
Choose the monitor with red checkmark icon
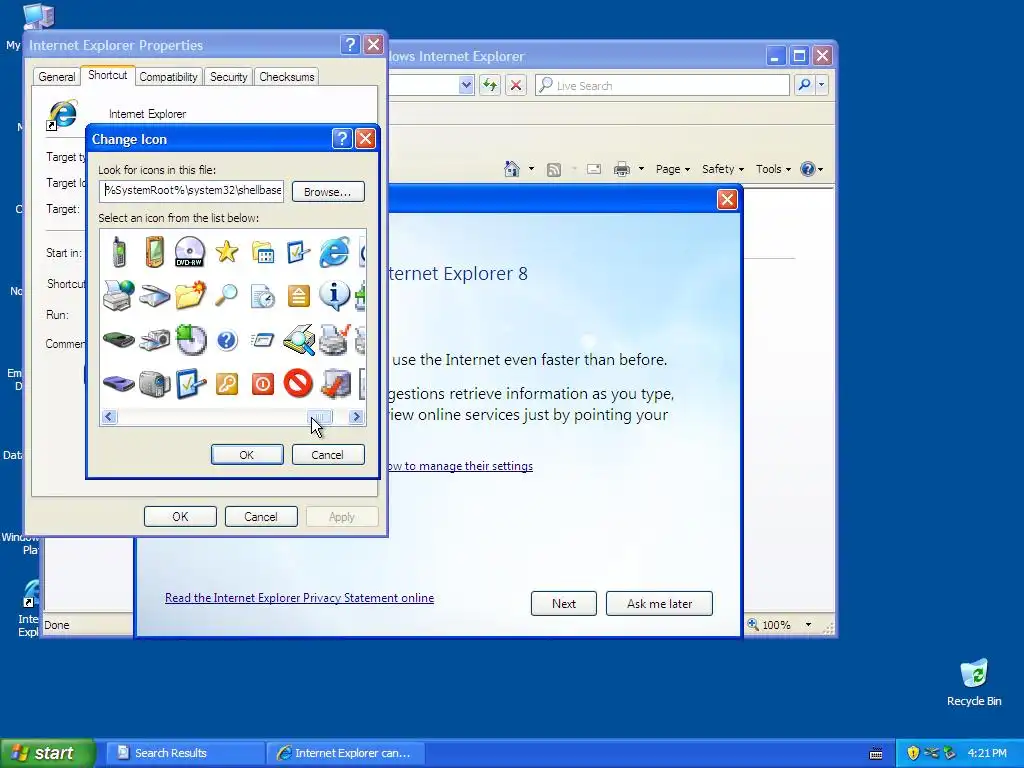(336, 384)
